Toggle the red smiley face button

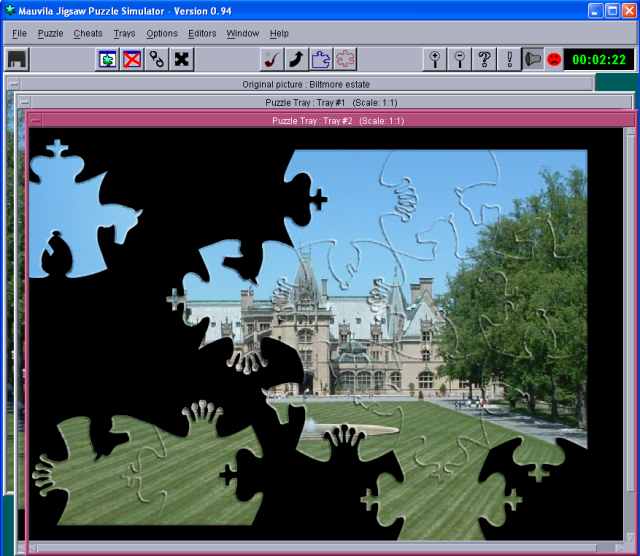pyautogui.click(x=554, y=60)
